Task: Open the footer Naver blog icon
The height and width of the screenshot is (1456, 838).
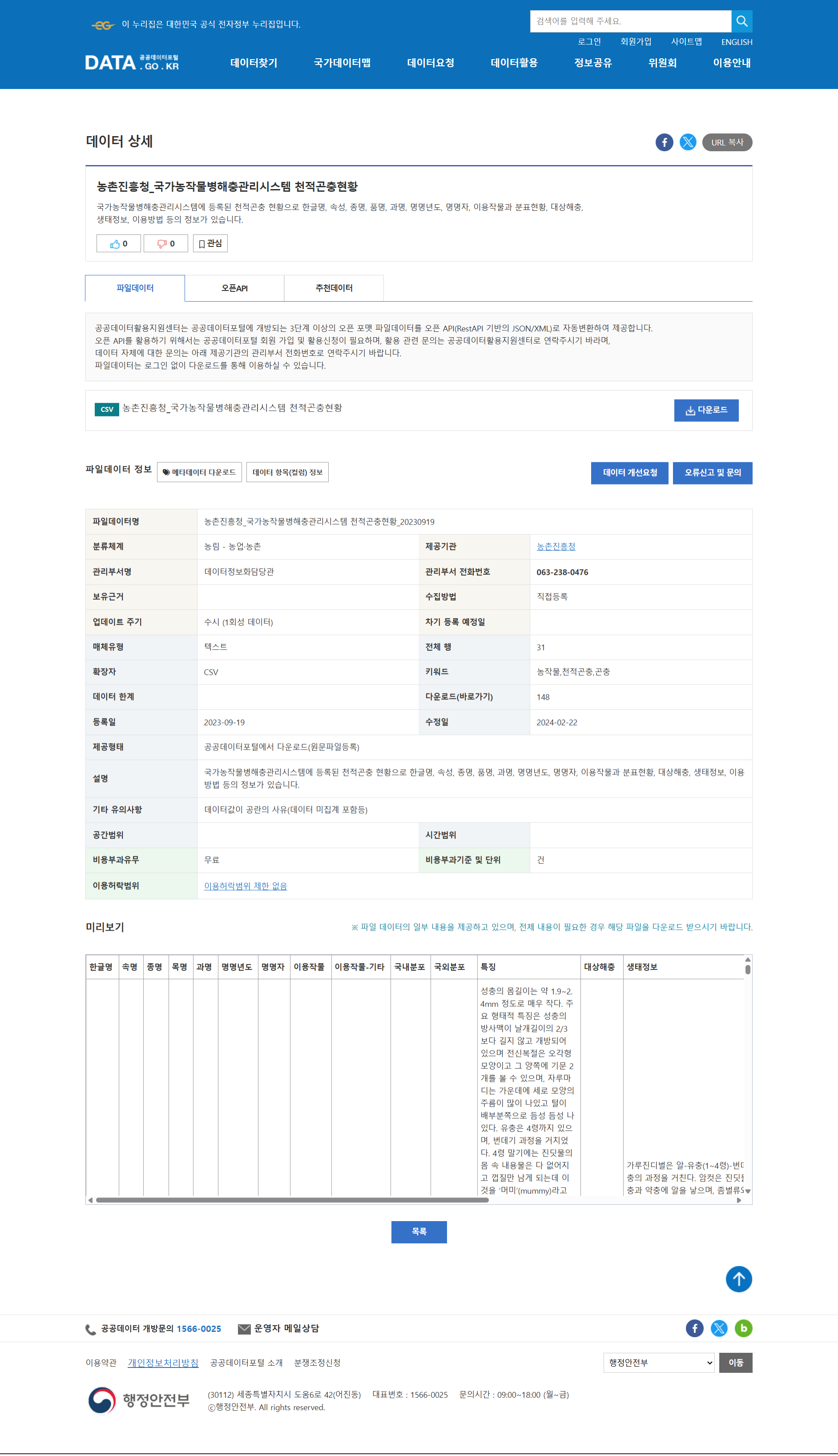Action: 743,1328
